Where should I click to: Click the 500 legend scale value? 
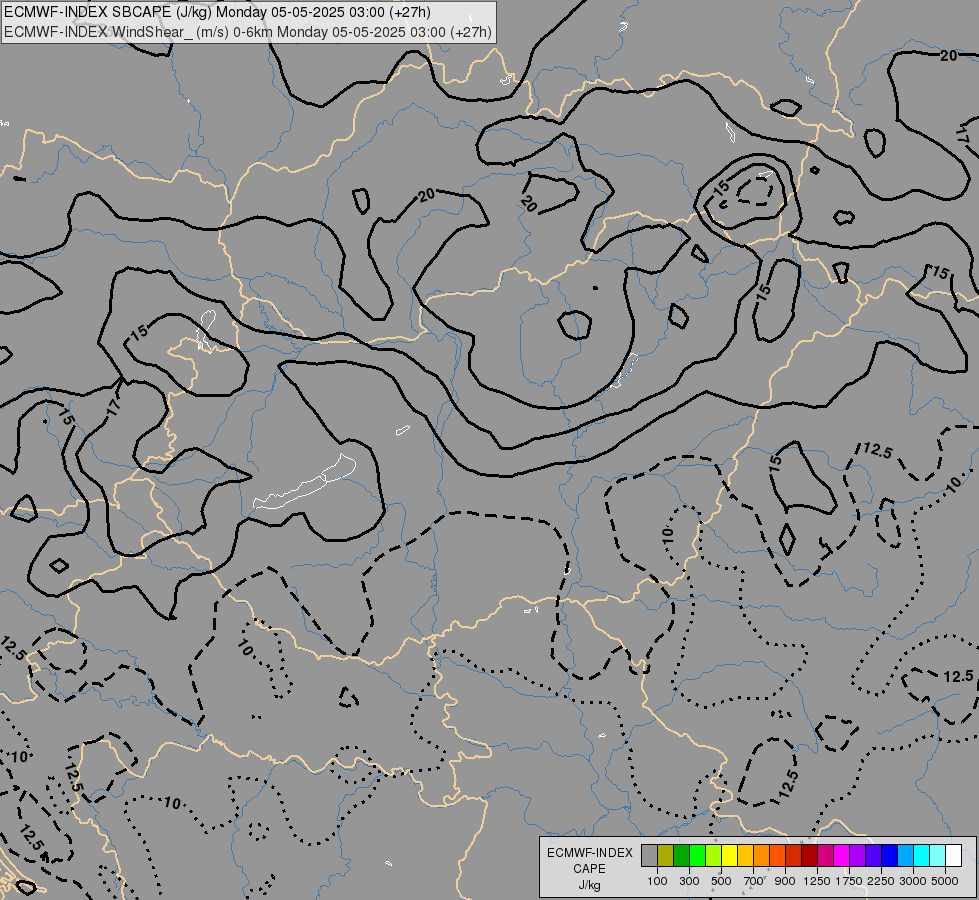coord(721,881)
